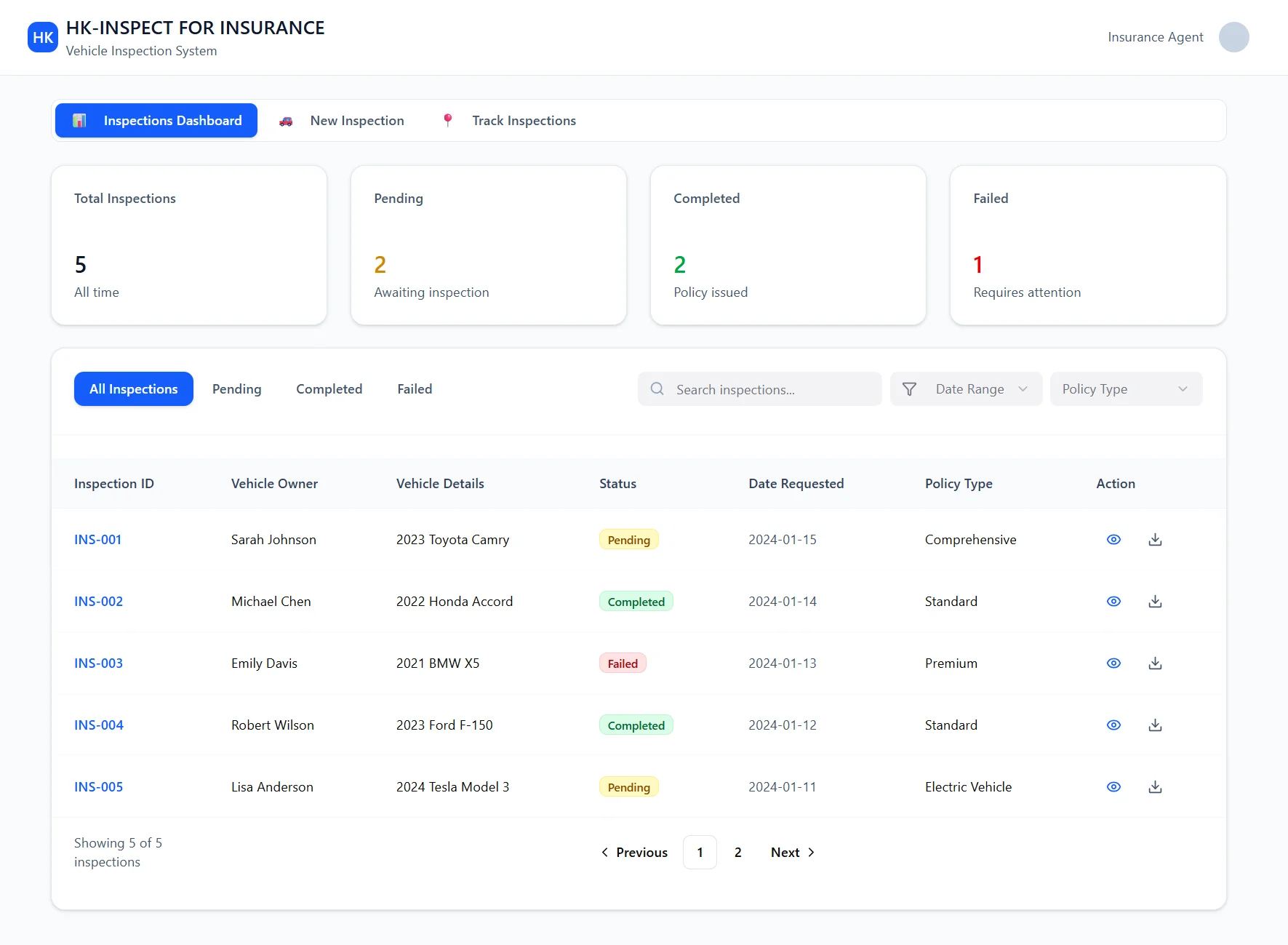1288x945 pixels.
Task: Open inspection INS-001
Action: pyautogui.click(x=97, y=539)
